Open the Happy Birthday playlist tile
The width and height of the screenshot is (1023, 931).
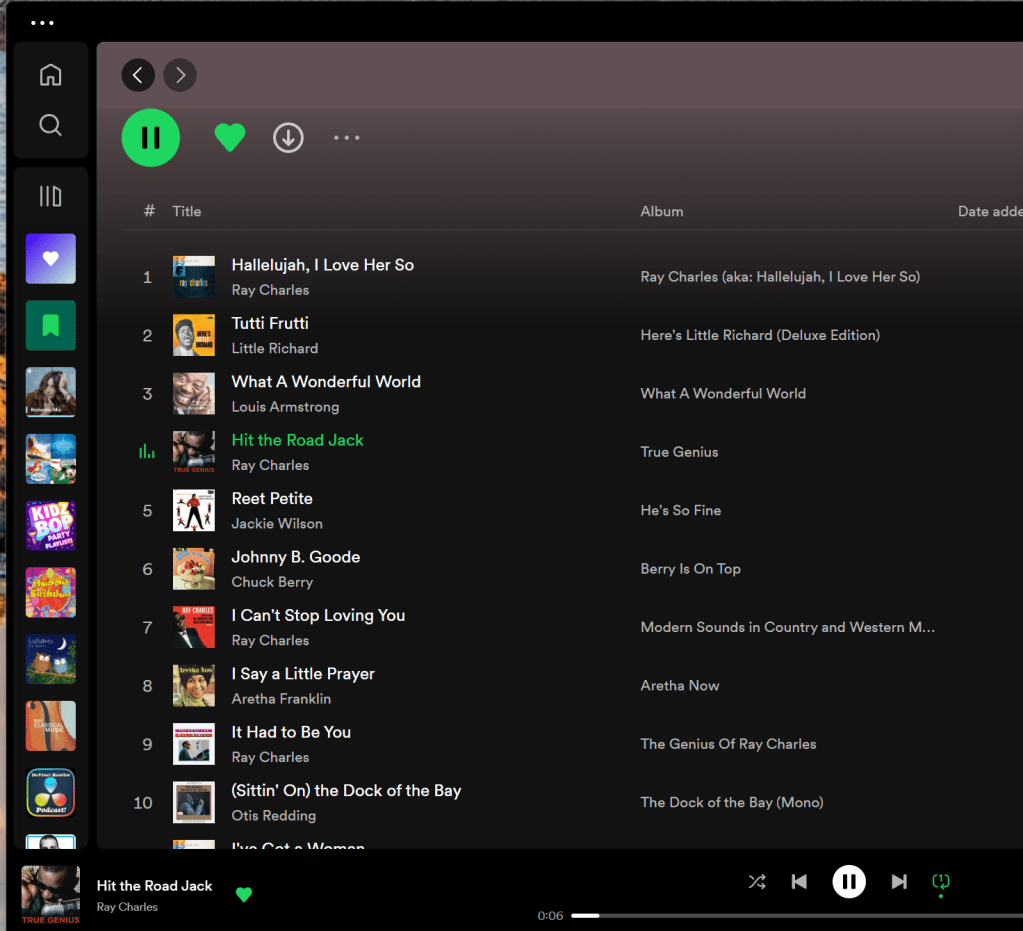[x=51, y=592]
